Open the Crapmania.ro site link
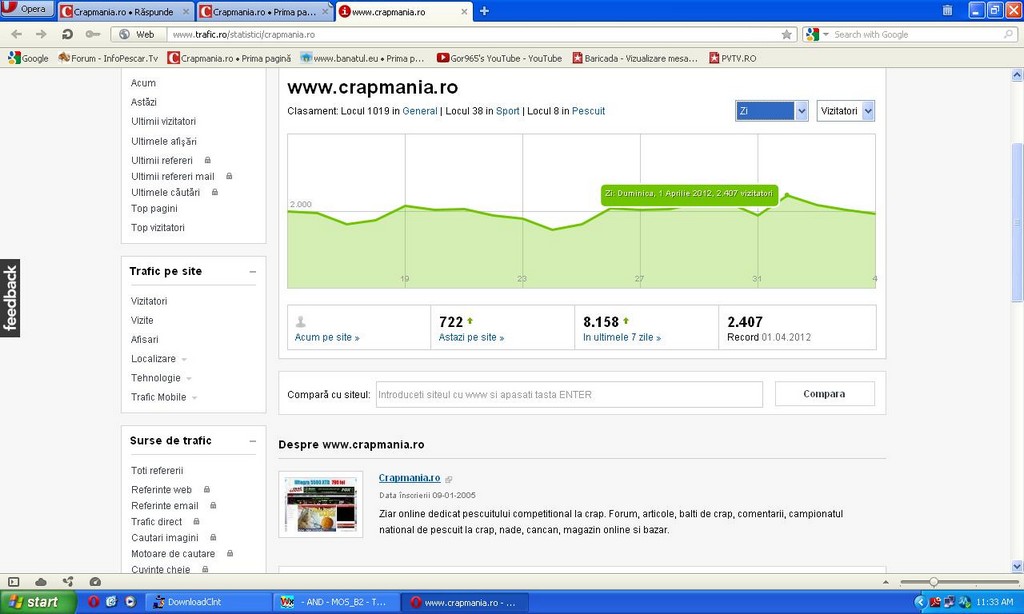1024x614 pixels. tap(409, 478)
